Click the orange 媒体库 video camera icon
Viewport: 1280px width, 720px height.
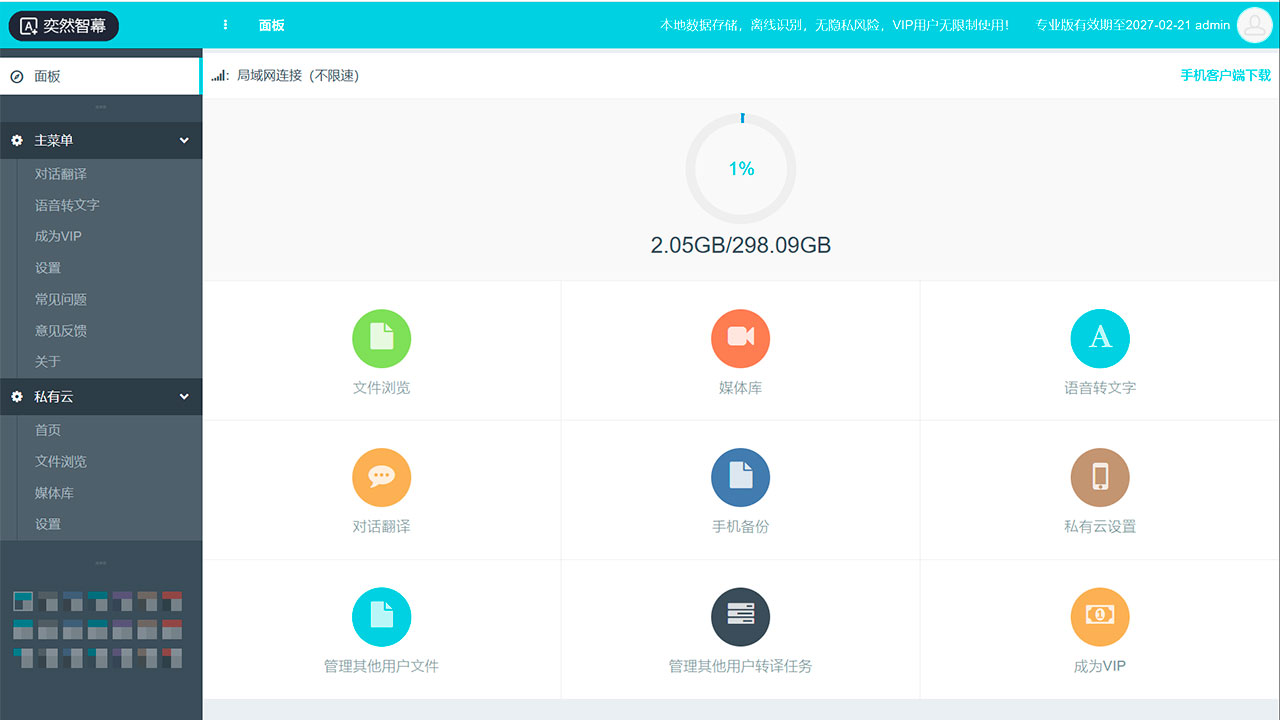tap(740, 339)
